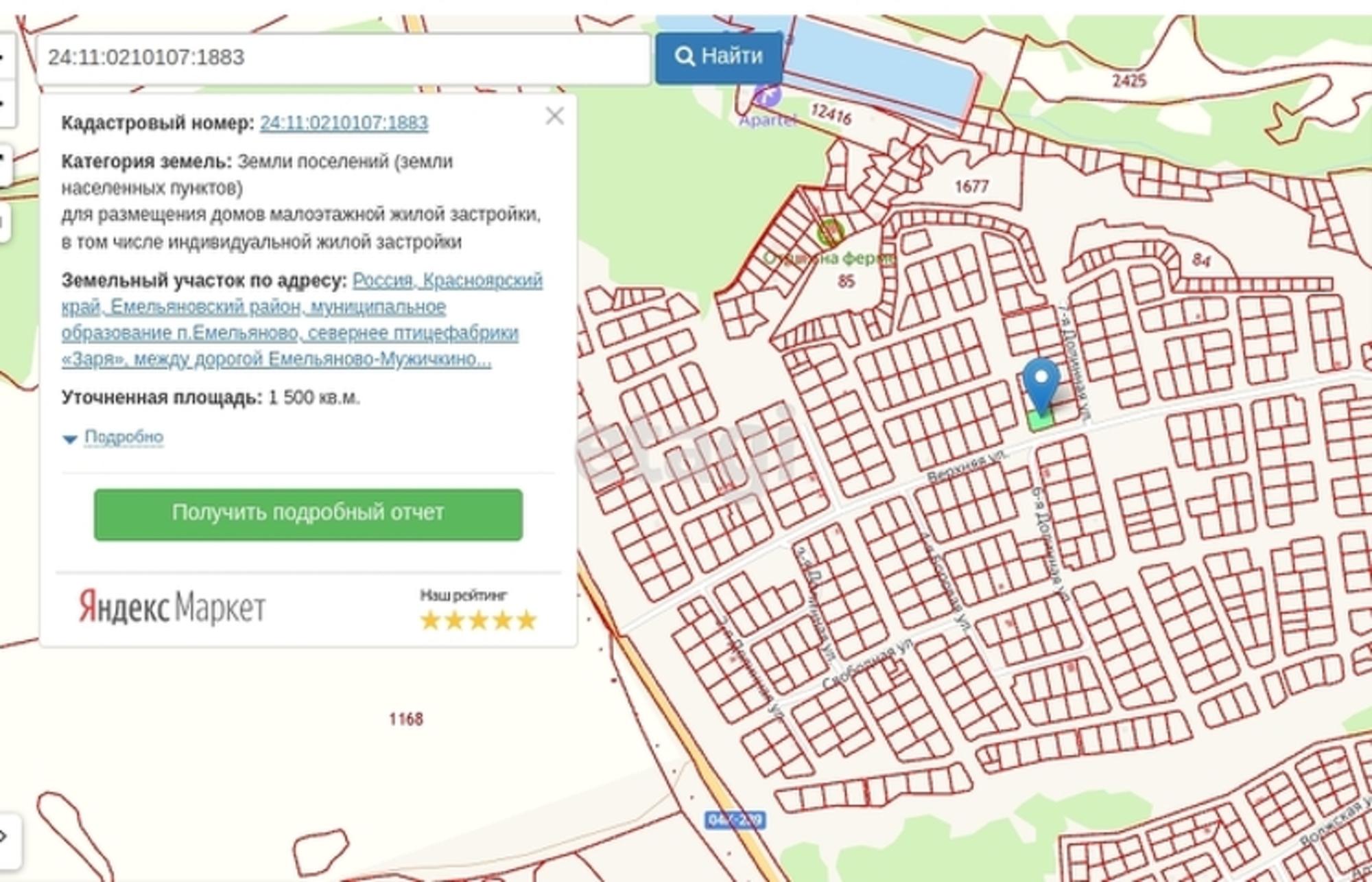Screen dimensions: 1372x882
Task: Select the purple Apartel hotel marker
Action: 766,95
